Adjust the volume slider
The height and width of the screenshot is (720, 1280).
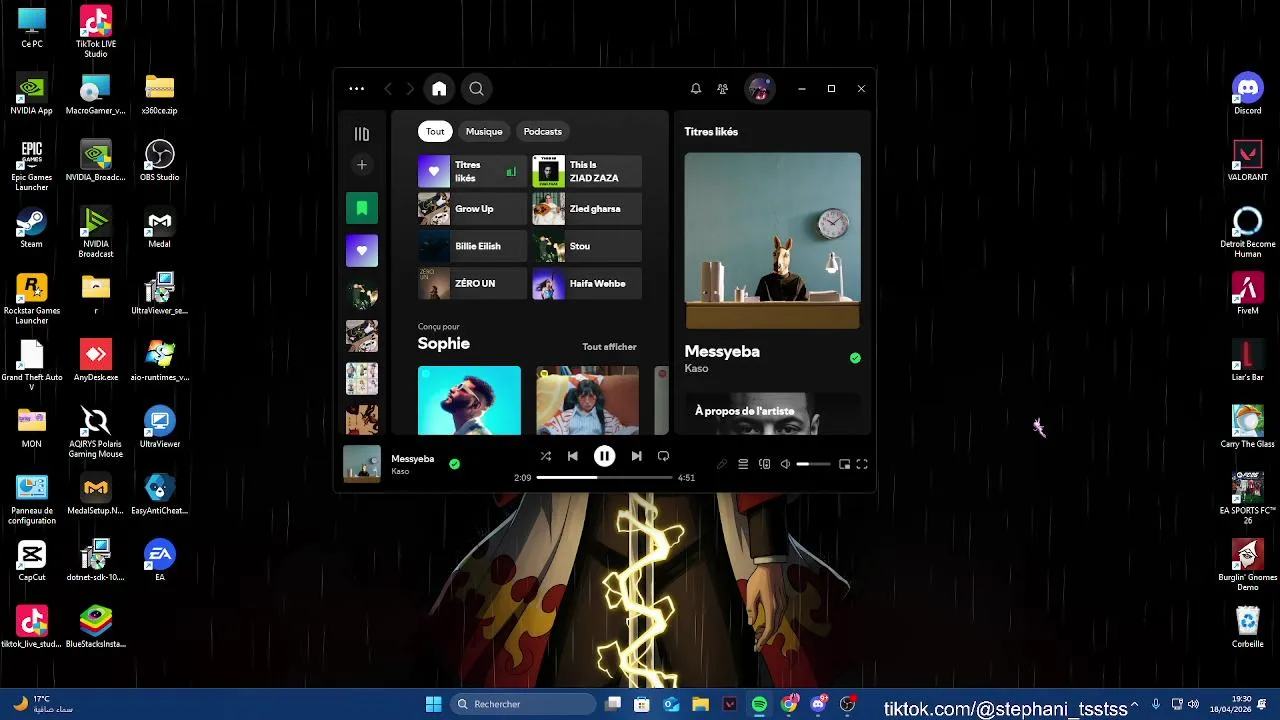(813, 464)
